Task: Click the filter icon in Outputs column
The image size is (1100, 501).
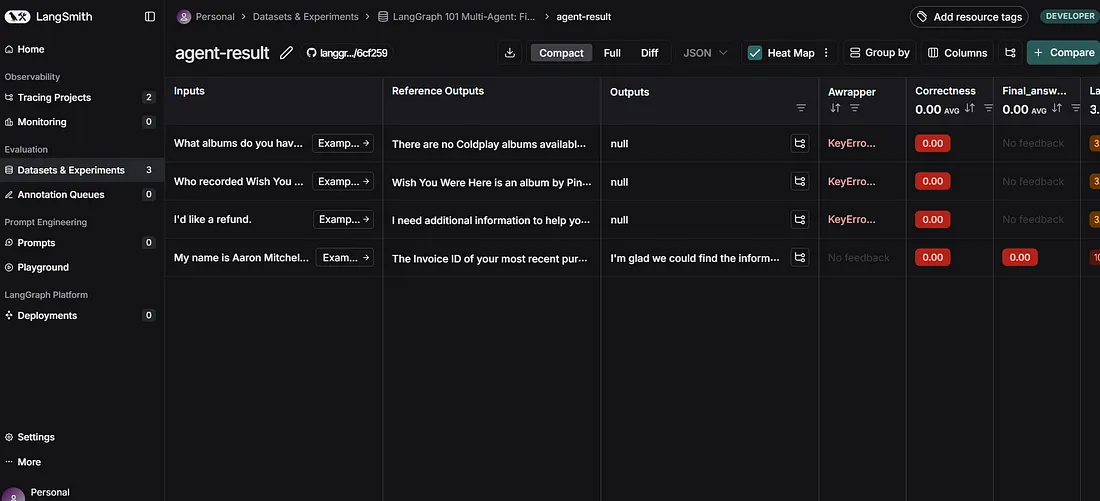Action: pos(800,108)
